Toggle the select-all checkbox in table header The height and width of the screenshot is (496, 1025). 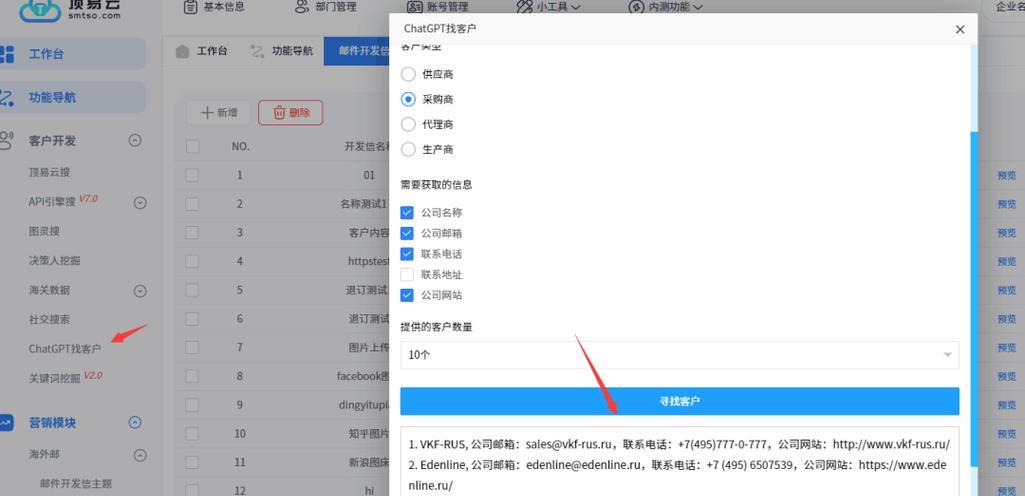pos(192,146)
